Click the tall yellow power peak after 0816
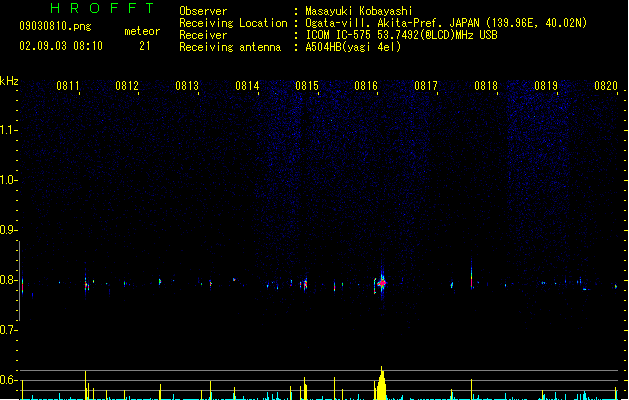629x400 pixels. pos(381,384)
